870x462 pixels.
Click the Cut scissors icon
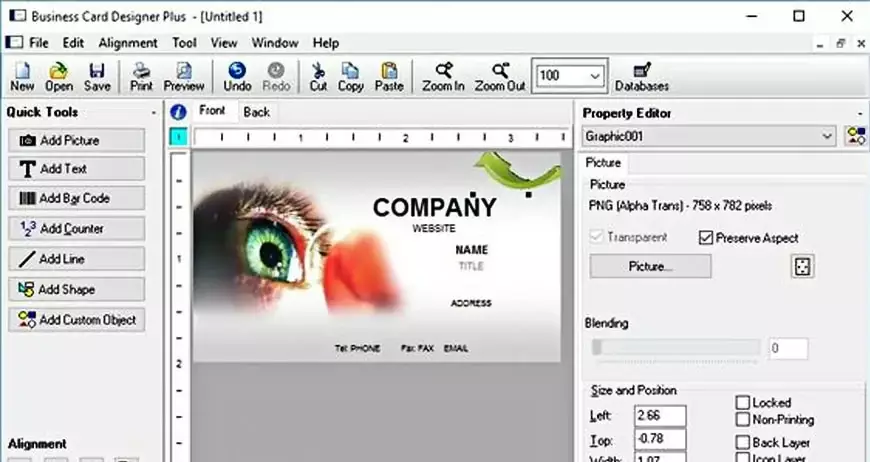[318, 76]
